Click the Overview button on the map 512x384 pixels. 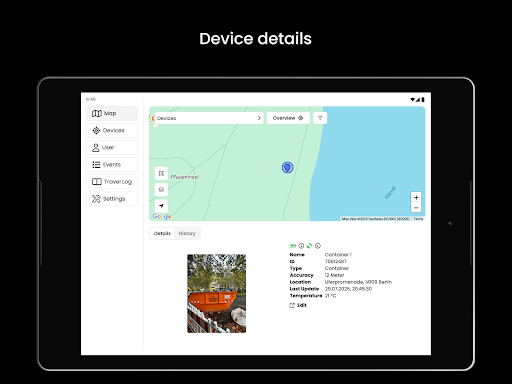tap(288, 118)
